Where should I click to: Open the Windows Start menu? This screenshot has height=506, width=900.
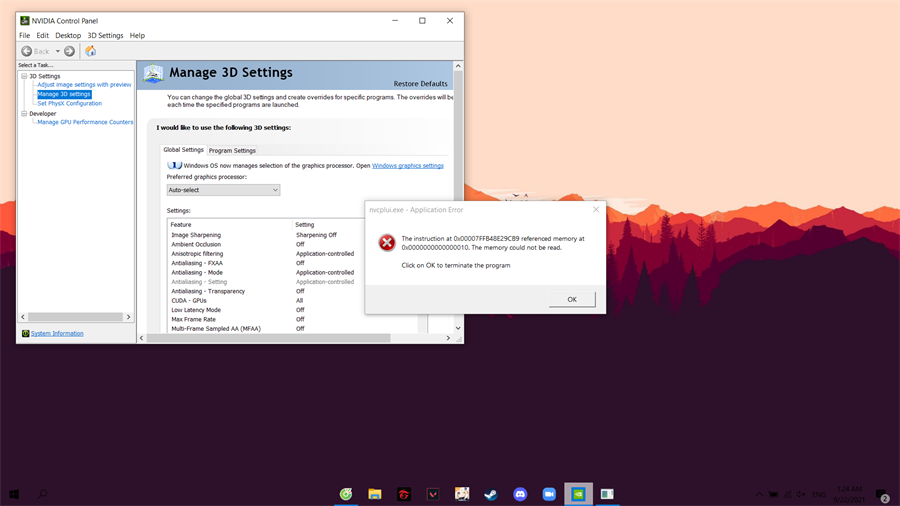(14, 494)
